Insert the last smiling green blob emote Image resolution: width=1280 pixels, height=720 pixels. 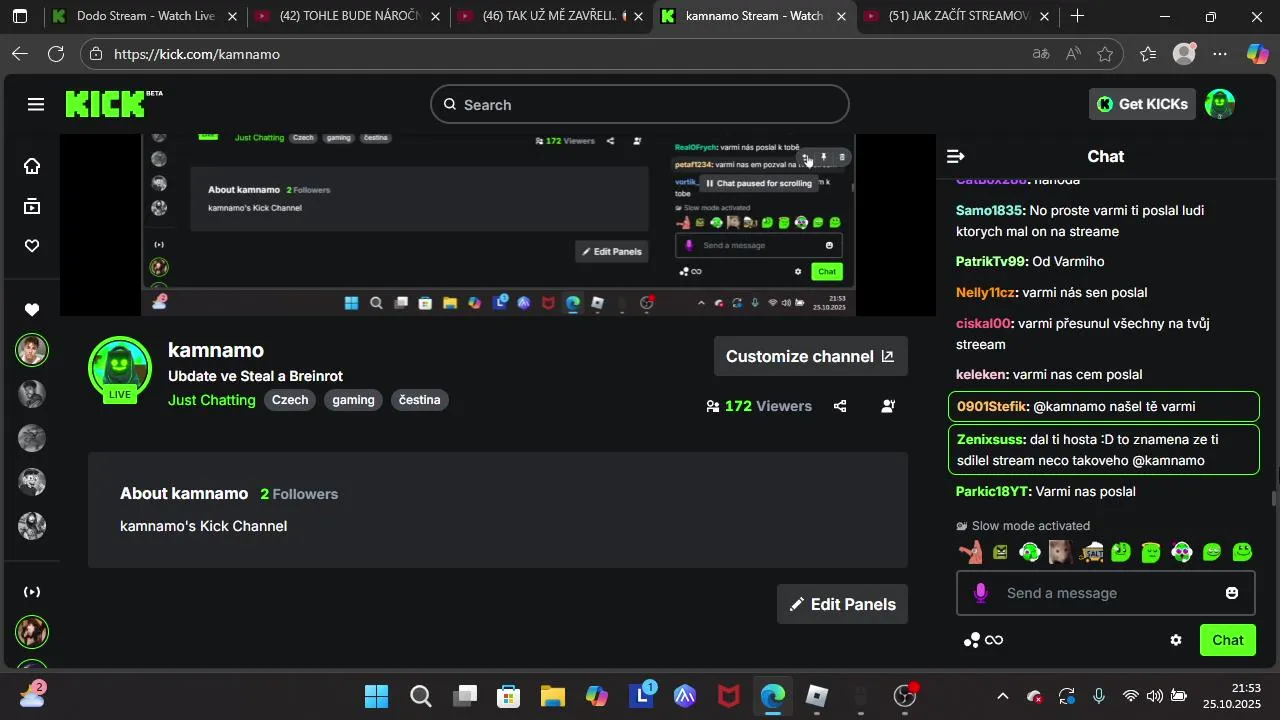click(x=1243, y=551)
